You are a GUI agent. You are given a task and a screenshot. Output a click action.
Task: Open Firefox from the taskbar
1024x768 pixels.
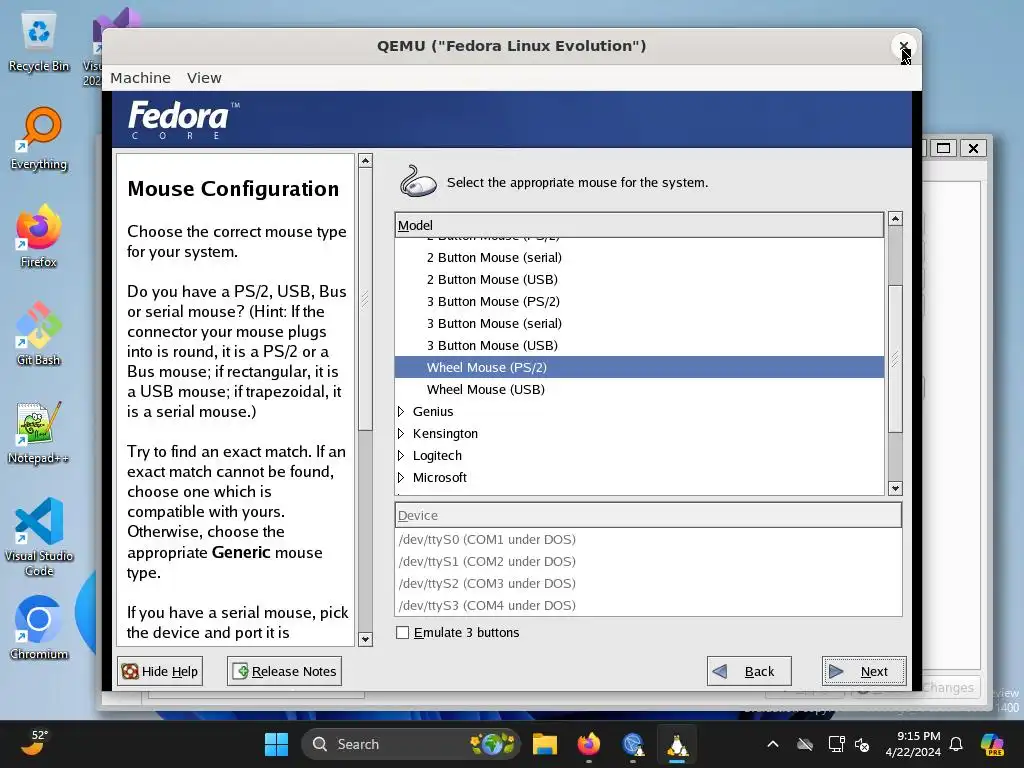(x=589, y=744)
